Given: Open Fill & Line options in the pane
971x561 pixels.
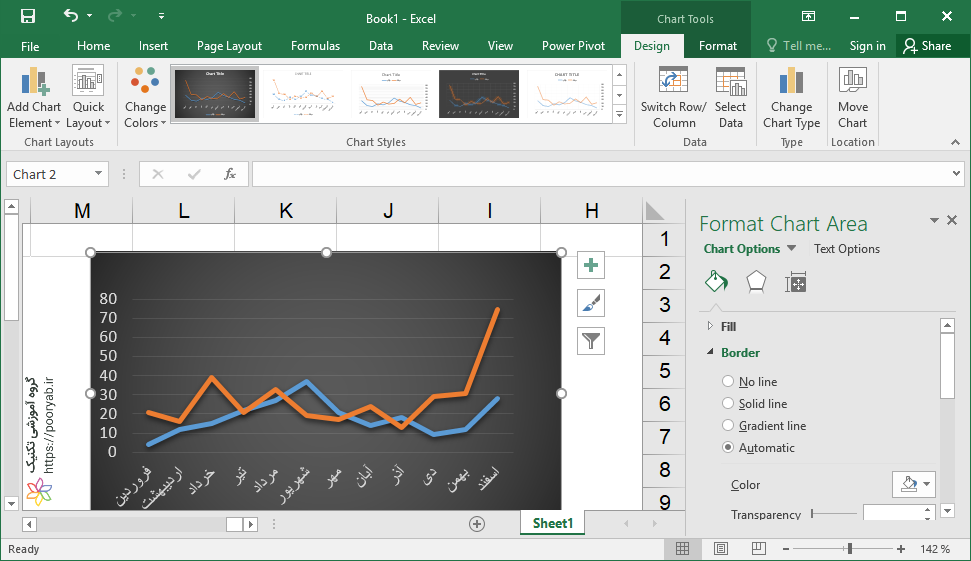Looking at the screenshot, I should click(716, 282).
